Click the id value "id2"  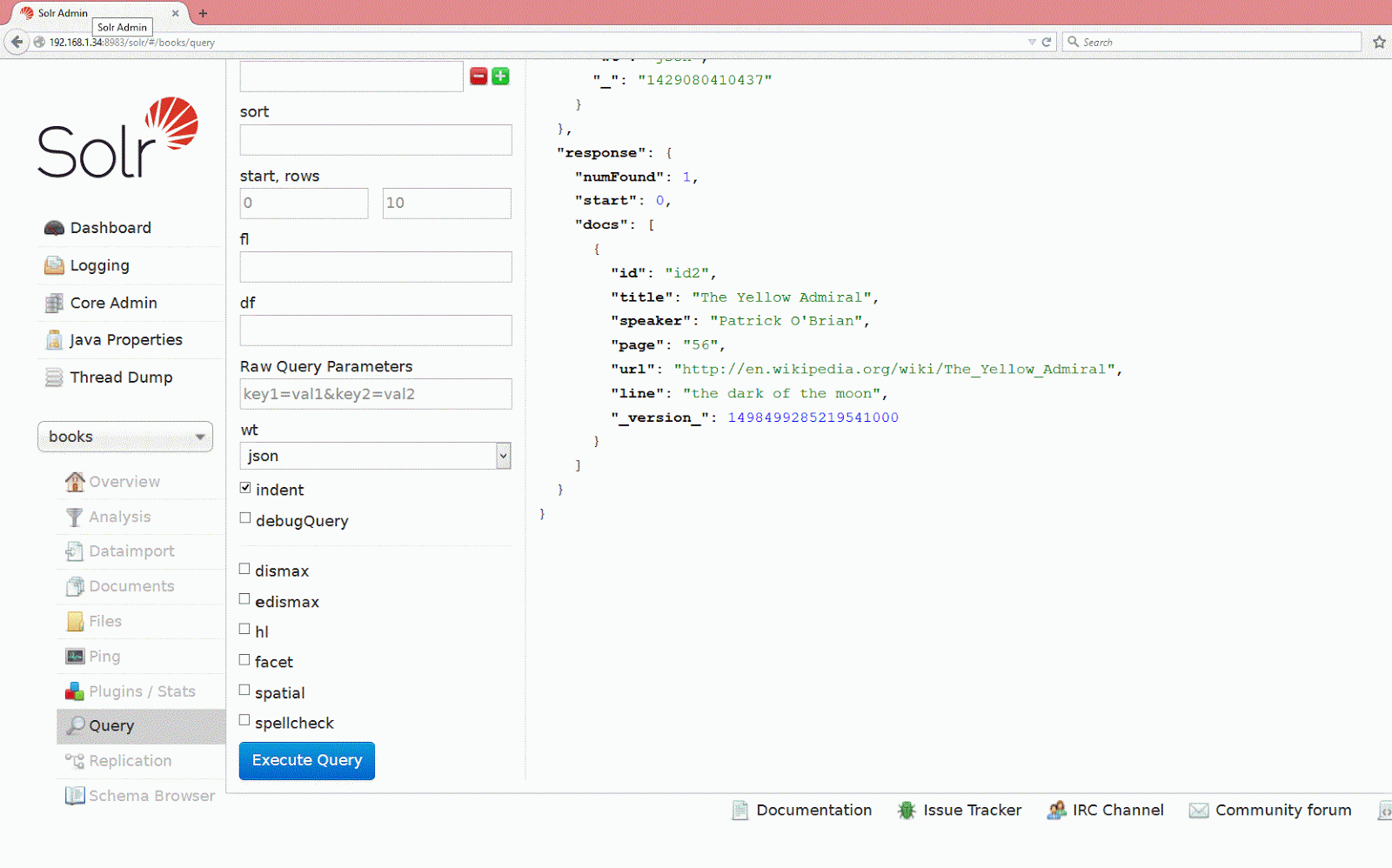(687, 273)
